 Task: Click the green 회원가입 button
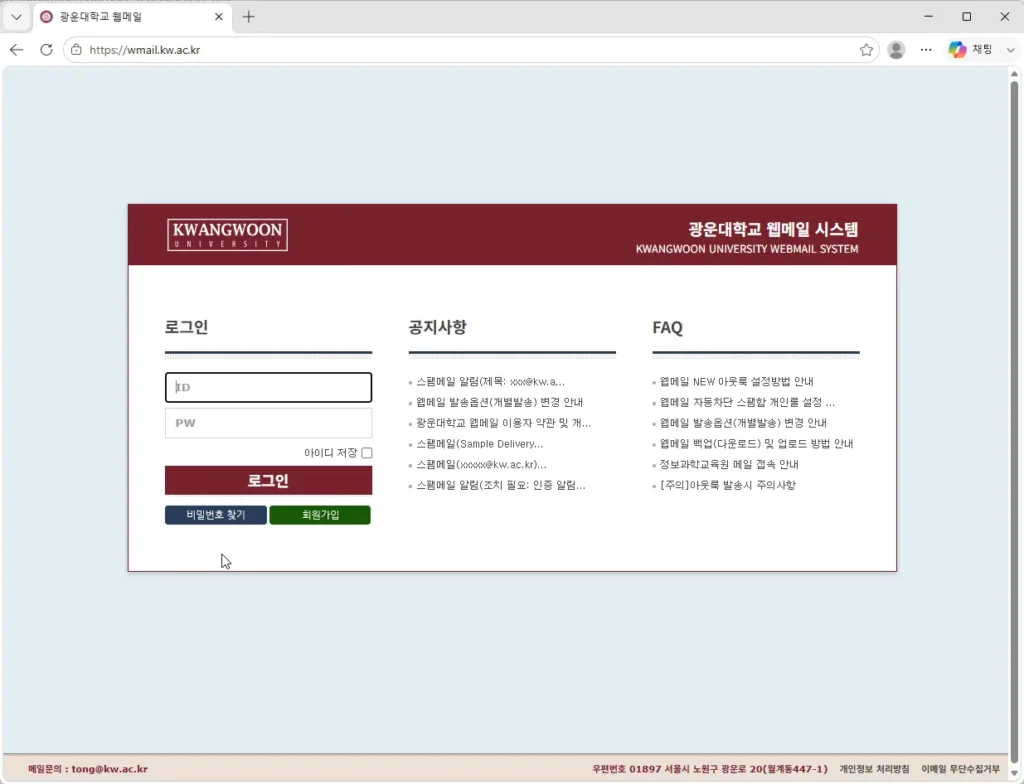pos(320,515)
